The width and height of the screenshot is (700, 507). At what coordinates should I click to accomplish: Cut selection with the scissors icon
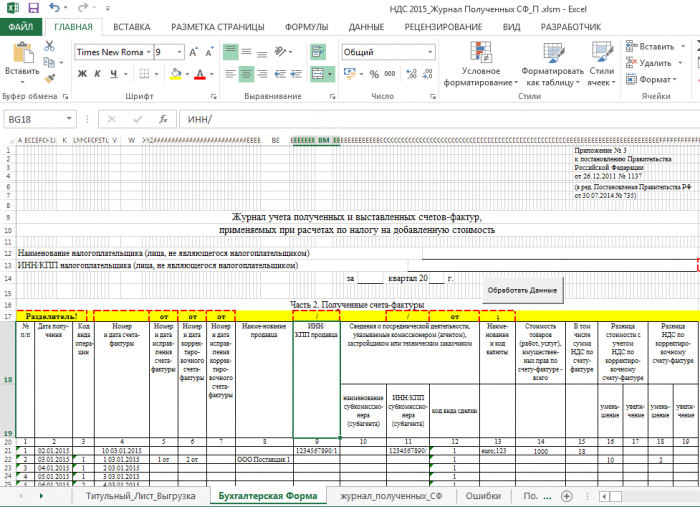(x=49, y=46)
